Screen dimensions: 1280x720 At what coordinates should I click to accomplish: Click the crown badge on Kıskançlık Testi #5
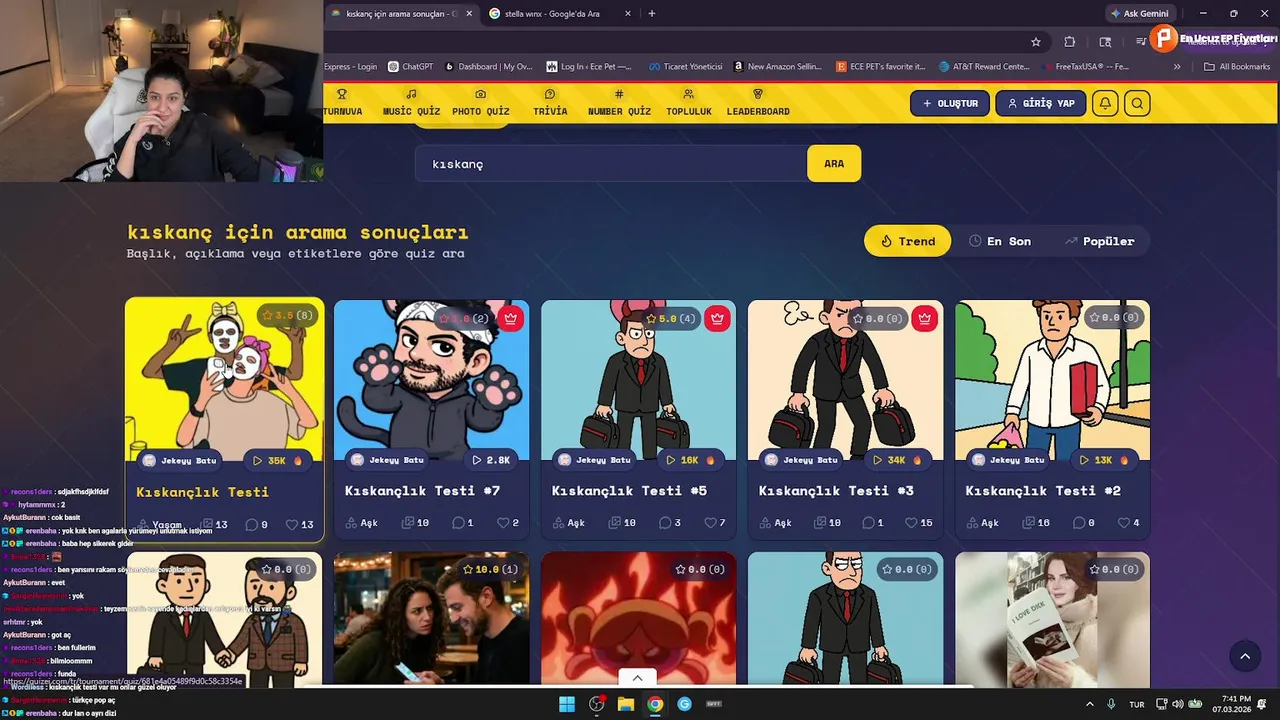coord(717,318)
